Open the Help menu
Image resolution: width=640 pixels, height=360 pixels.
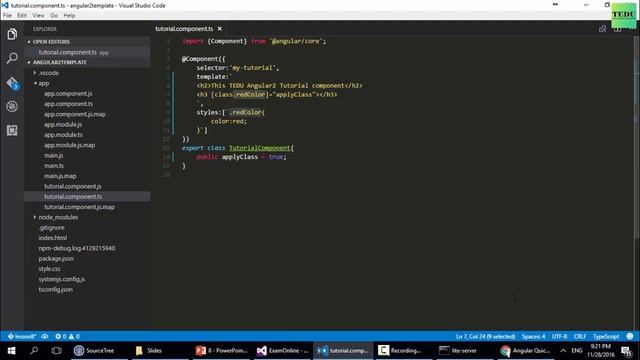coord(69,16)
